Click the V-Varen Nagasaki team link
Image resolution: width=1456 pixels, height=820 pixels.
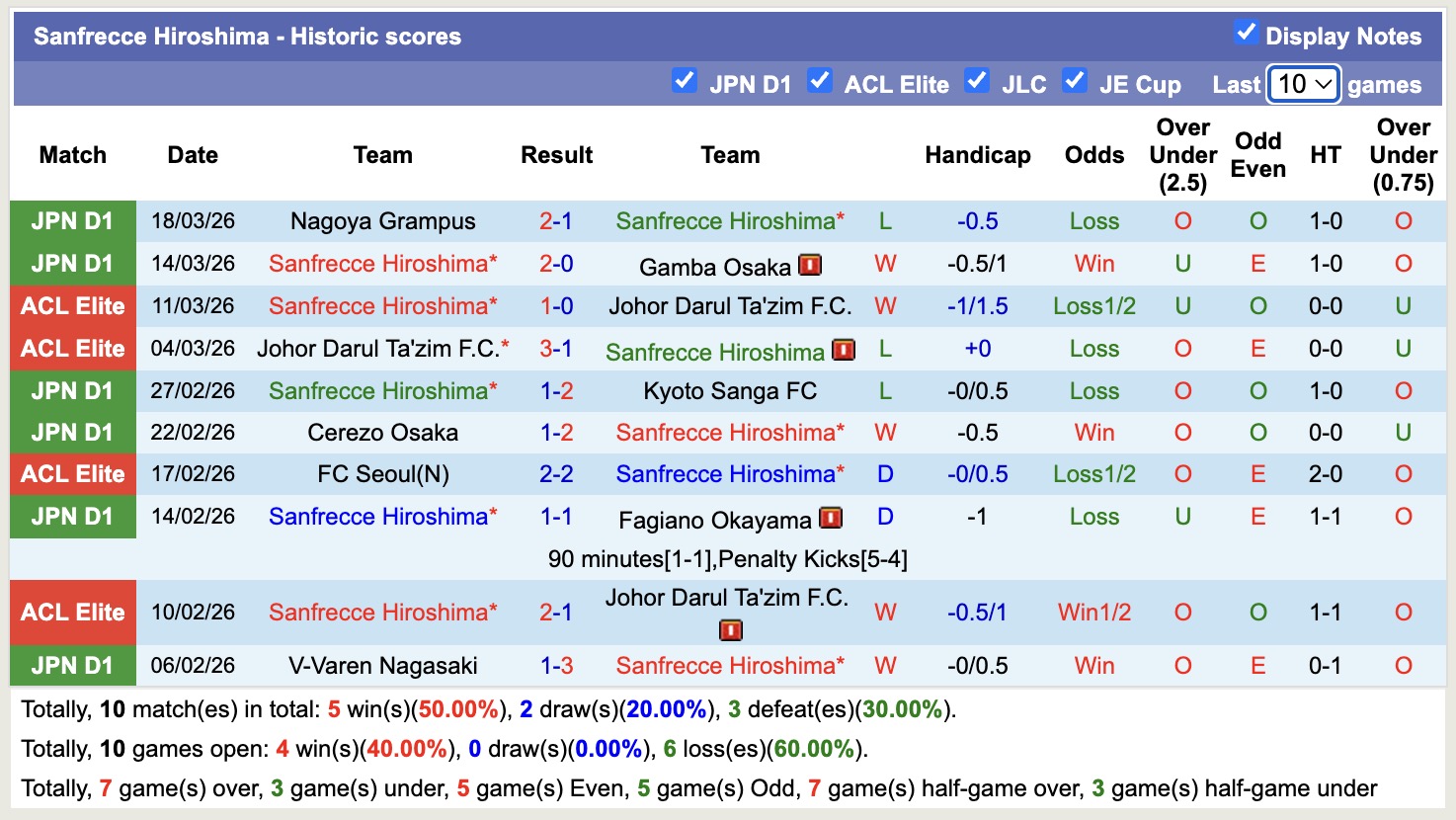(382, 665)
